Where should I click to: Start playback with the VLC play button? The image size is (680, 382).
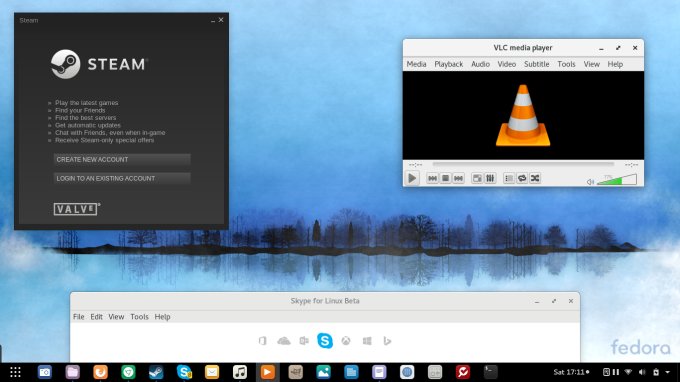412,178
